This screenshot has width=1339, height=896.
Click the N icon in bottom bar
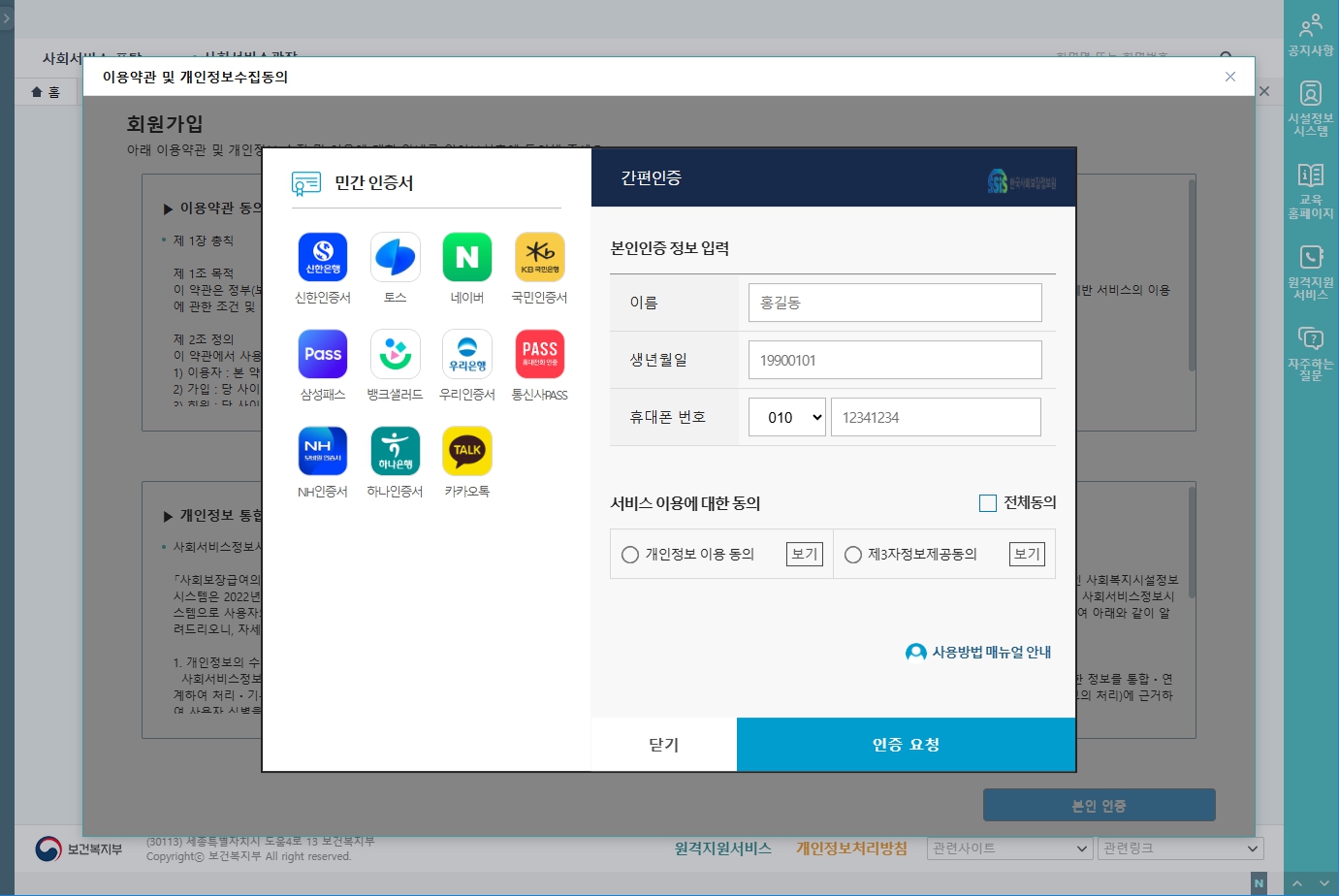[x=1259, y=883]
